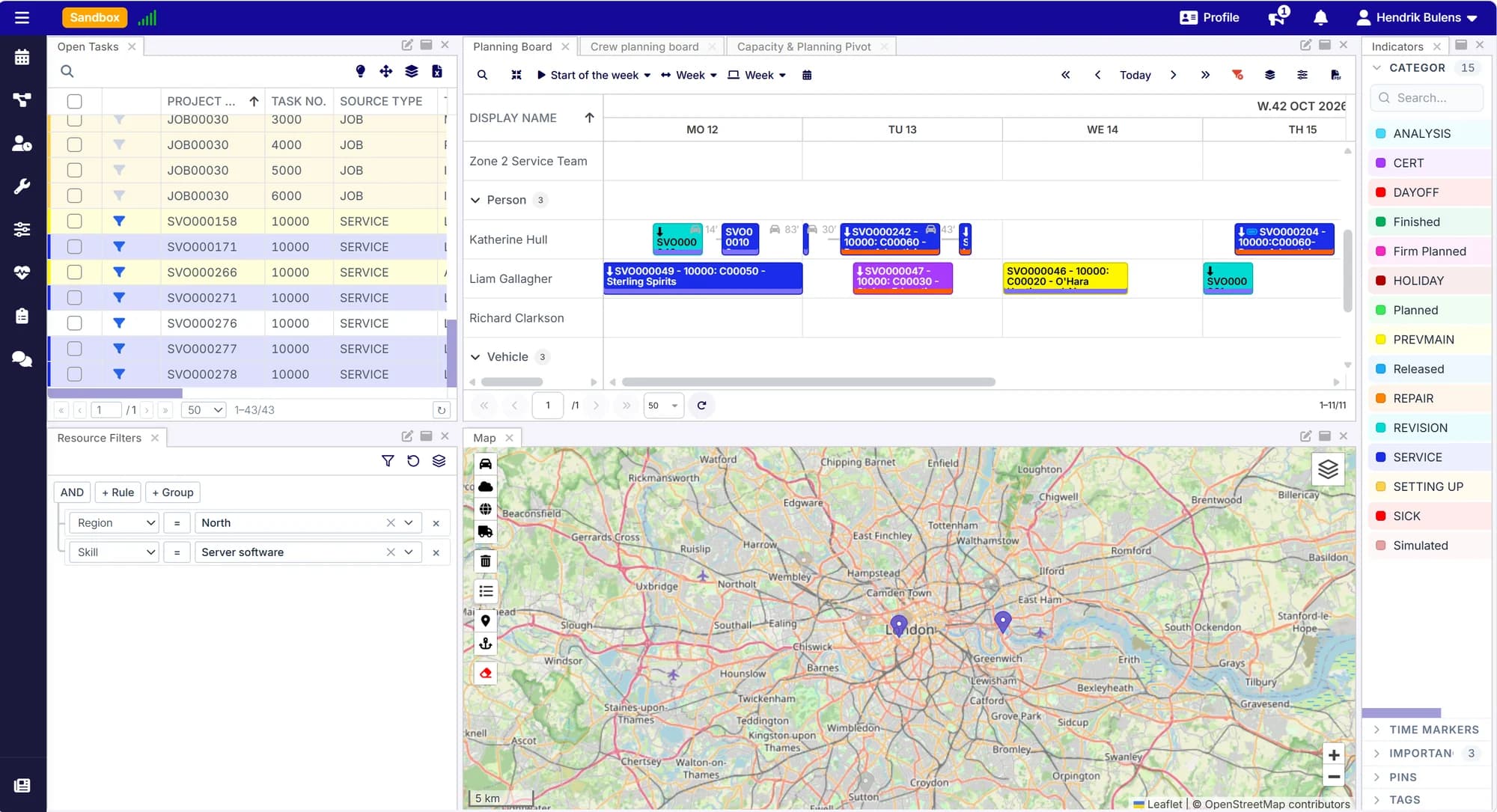Open notifications bell in top bar

[x=1321, y=17]
